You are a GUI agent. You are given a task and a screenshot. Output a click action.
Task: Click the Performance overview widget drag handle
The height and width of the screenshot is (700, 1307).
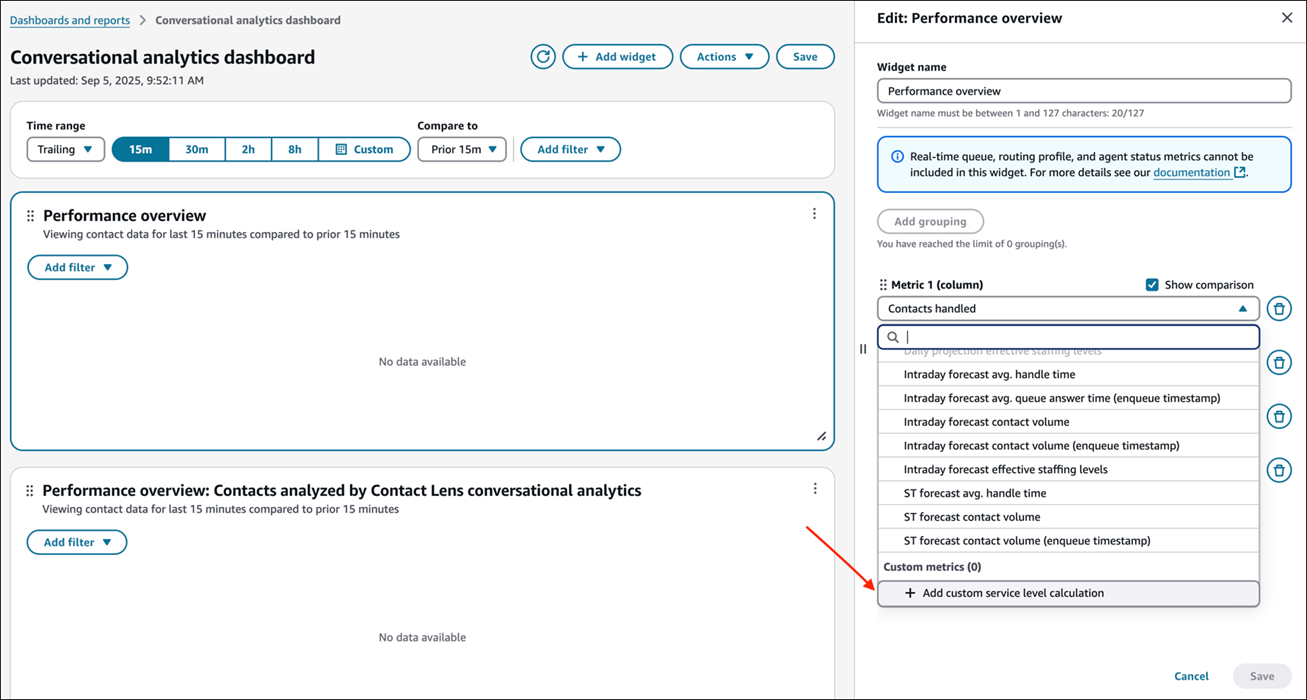(x=30, y=216)
